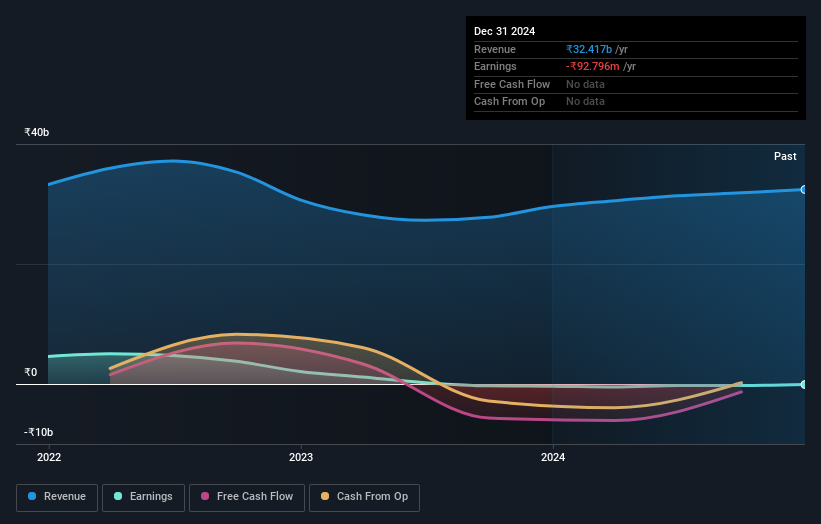Click the 2022 x-axis label
This screenshot has height=524, width=821.
(49, 458)
